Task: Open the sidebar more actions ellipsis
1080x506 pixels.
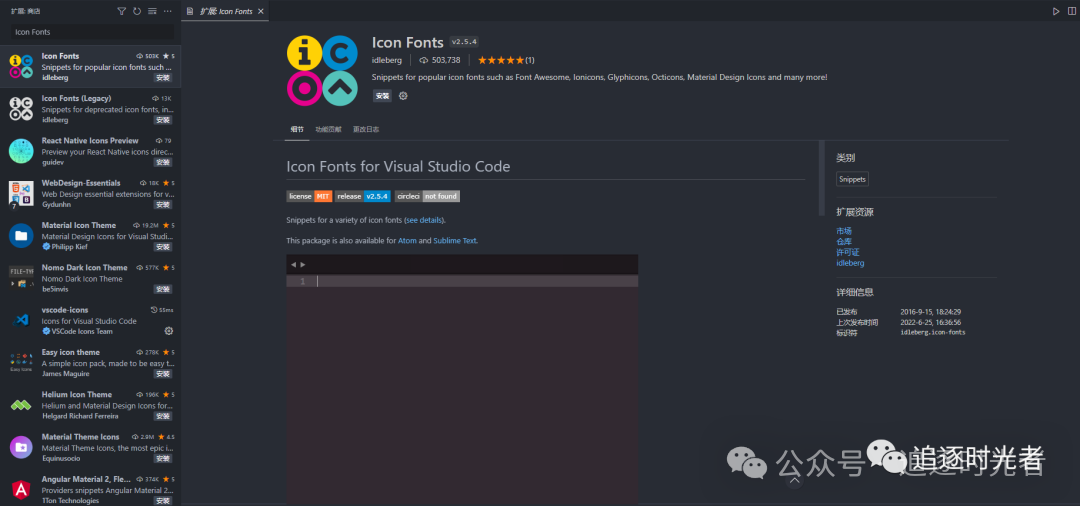Action: click(167, 11)
